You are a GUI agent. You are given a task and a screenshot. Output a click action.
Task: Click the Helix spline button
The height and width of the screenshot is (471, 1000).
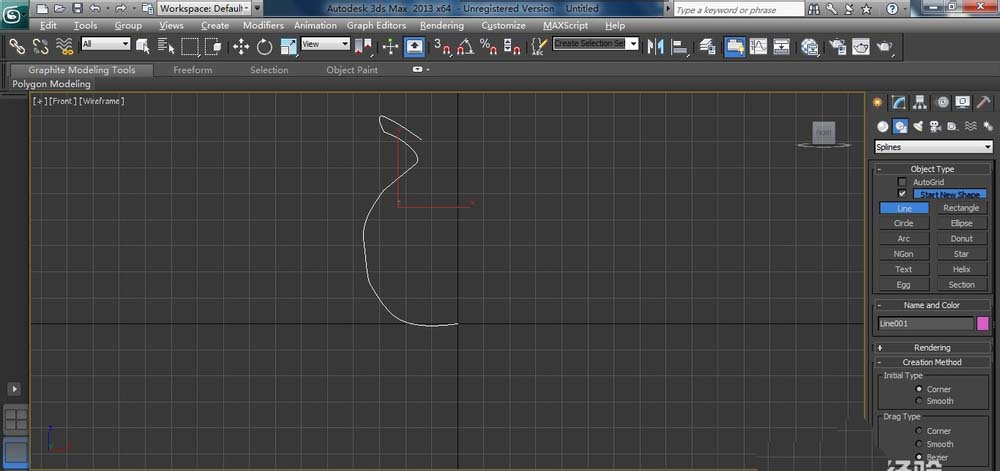click(961, 269)
